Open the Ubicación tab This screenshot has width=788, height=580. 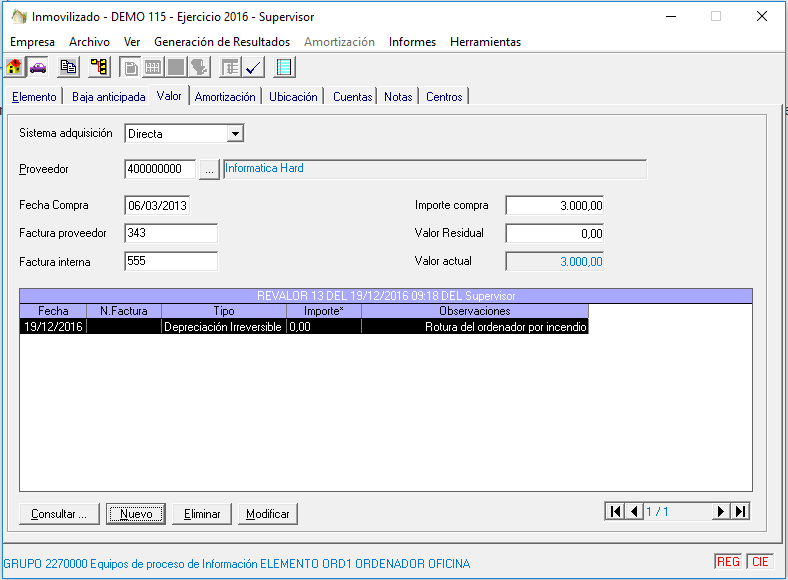(x=293, y=97)
